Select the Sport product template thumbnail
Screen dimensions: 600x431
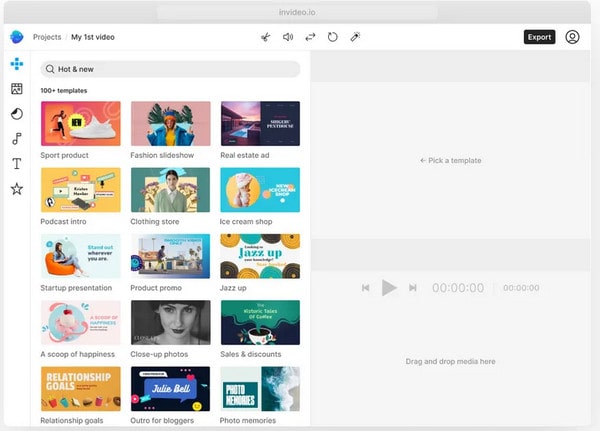point(81,124)
